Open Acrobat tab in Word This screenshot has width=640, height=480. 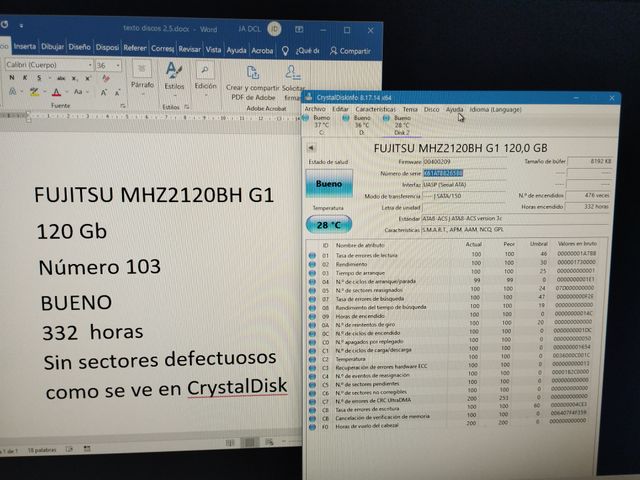click(x=262, y=51)
